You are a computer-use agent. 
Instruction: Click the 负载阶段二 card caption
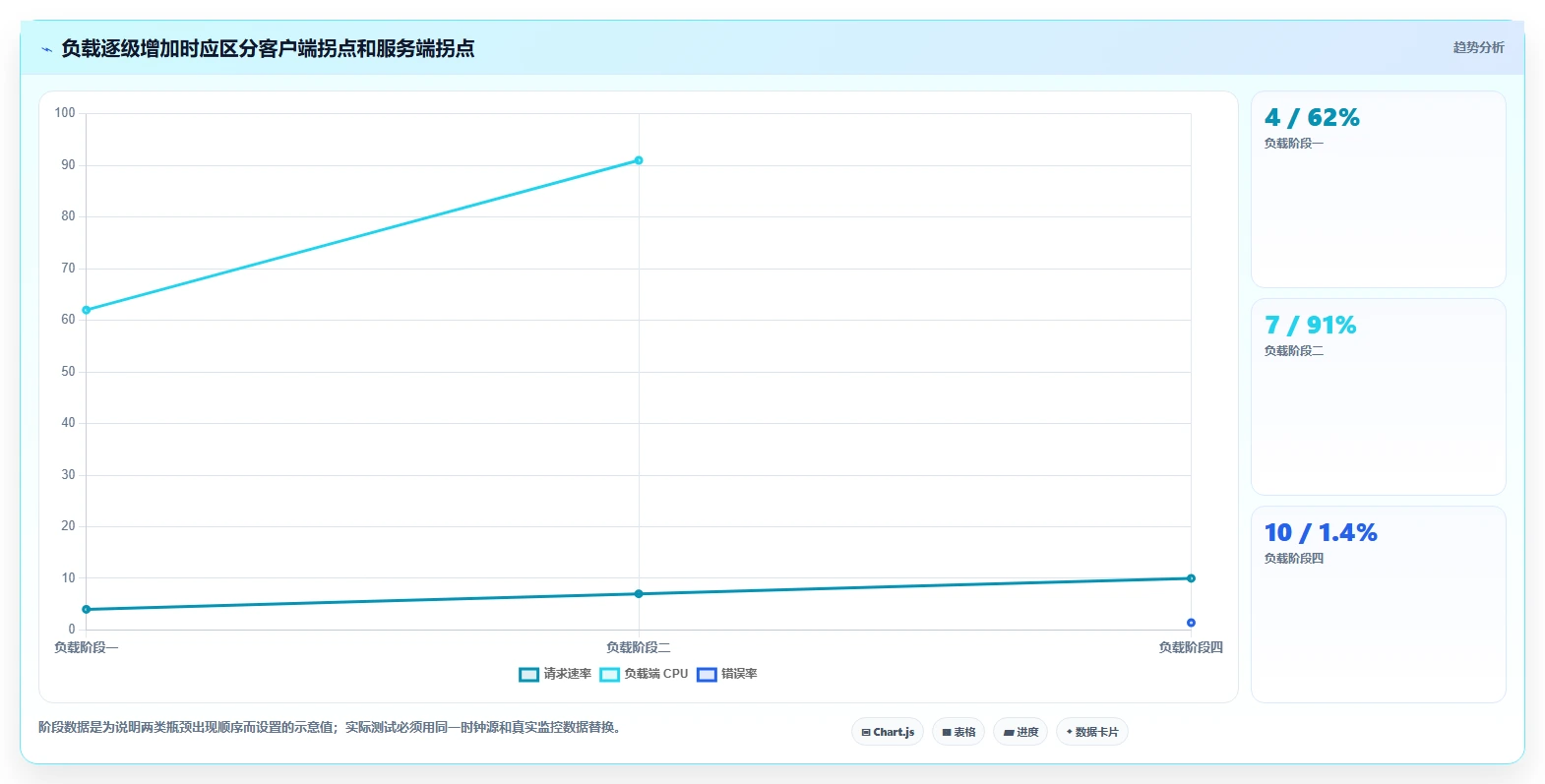(x=1294, y=351)
